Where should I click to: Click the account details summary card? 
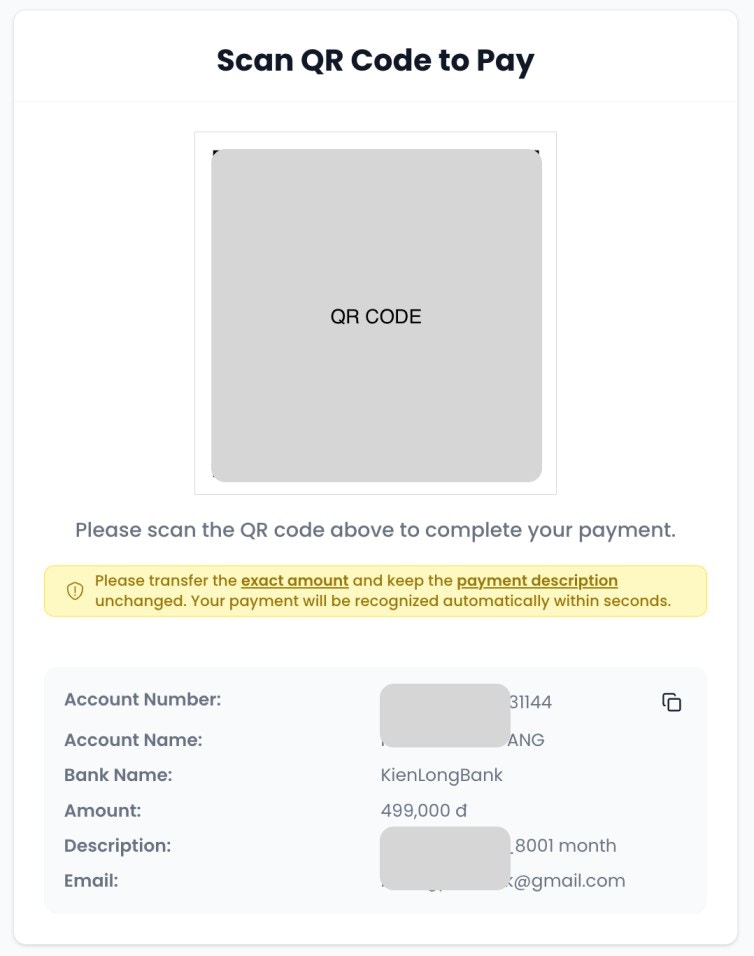pyautogui.click(x=375, y=789)
